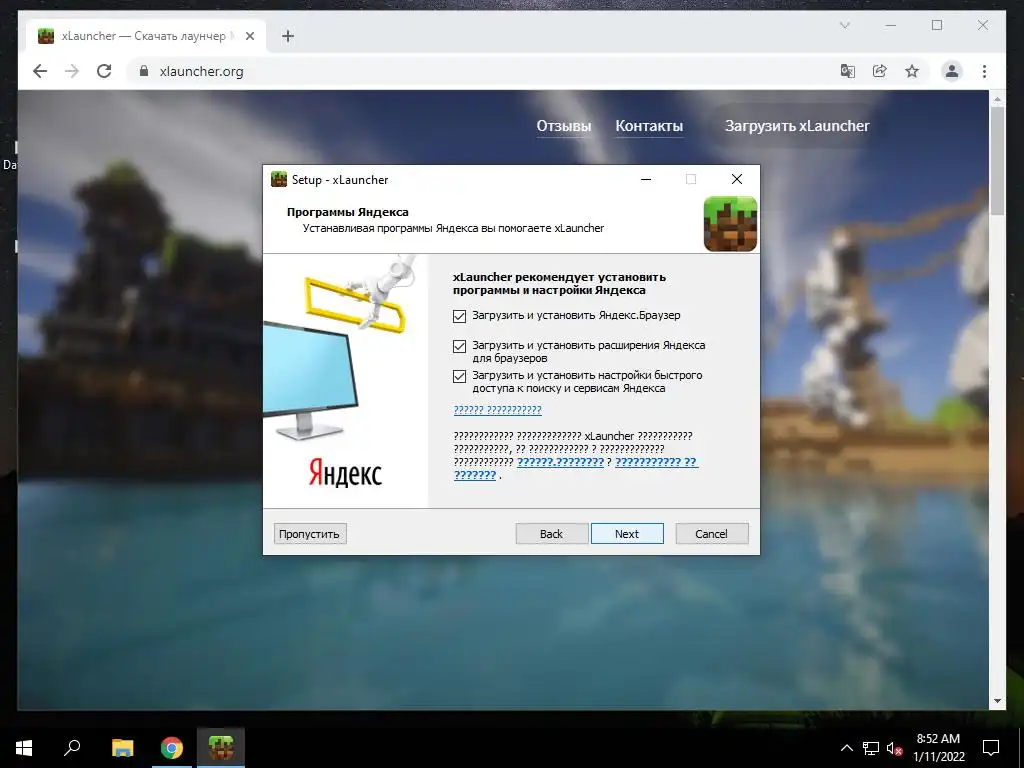Open the notification center icon
Viewport: 1024px width, 768px height.
(991, 748)
